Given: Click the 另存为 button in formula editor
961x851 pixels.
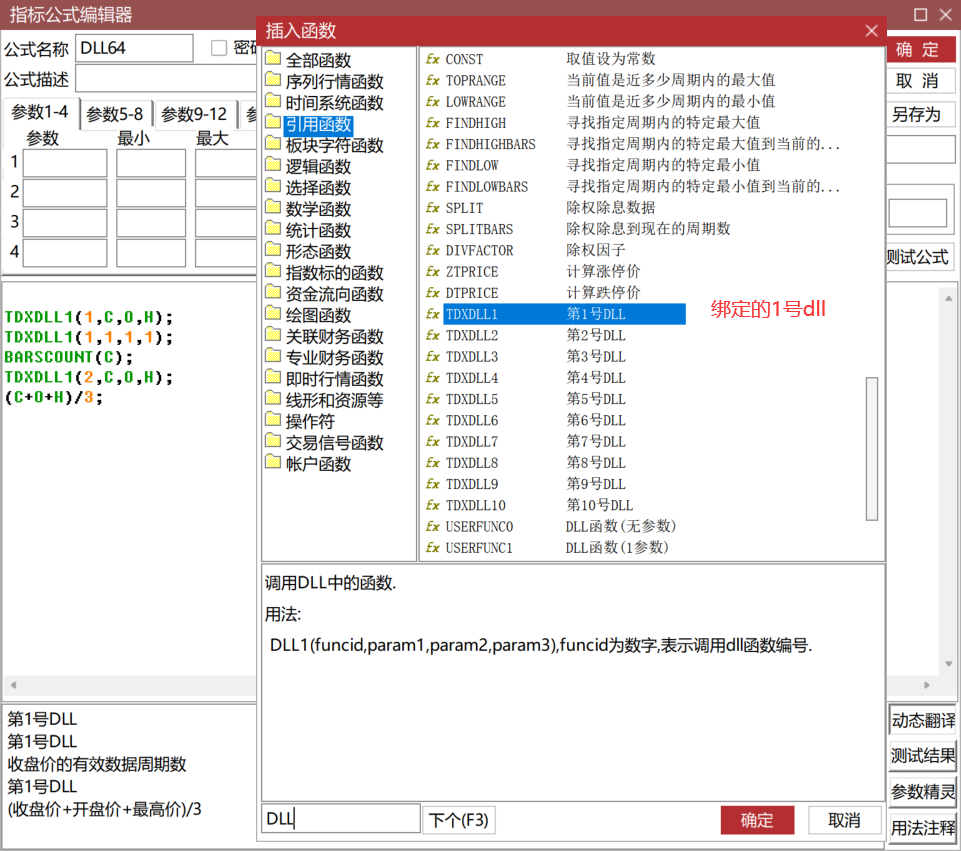Looking at the screenshot, I should tap(920, 115).
